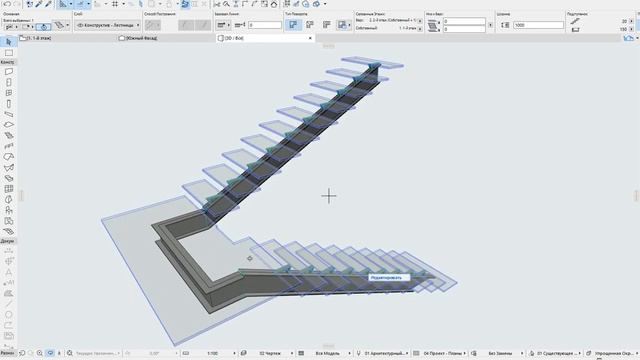The width and height of the screenshot is (640, 360).
Task: Select the Arrow tool in the toolbox
Action: [x=9, y=42]
